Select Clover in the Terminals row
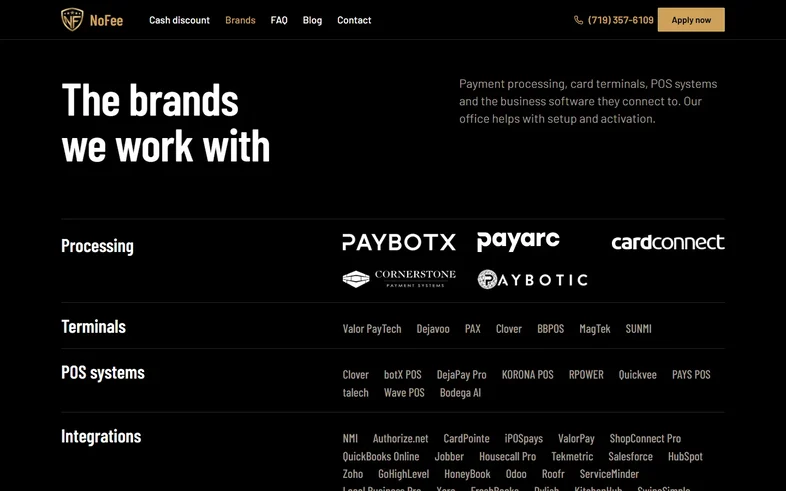The image size is (786, 491). click(509, 329)
